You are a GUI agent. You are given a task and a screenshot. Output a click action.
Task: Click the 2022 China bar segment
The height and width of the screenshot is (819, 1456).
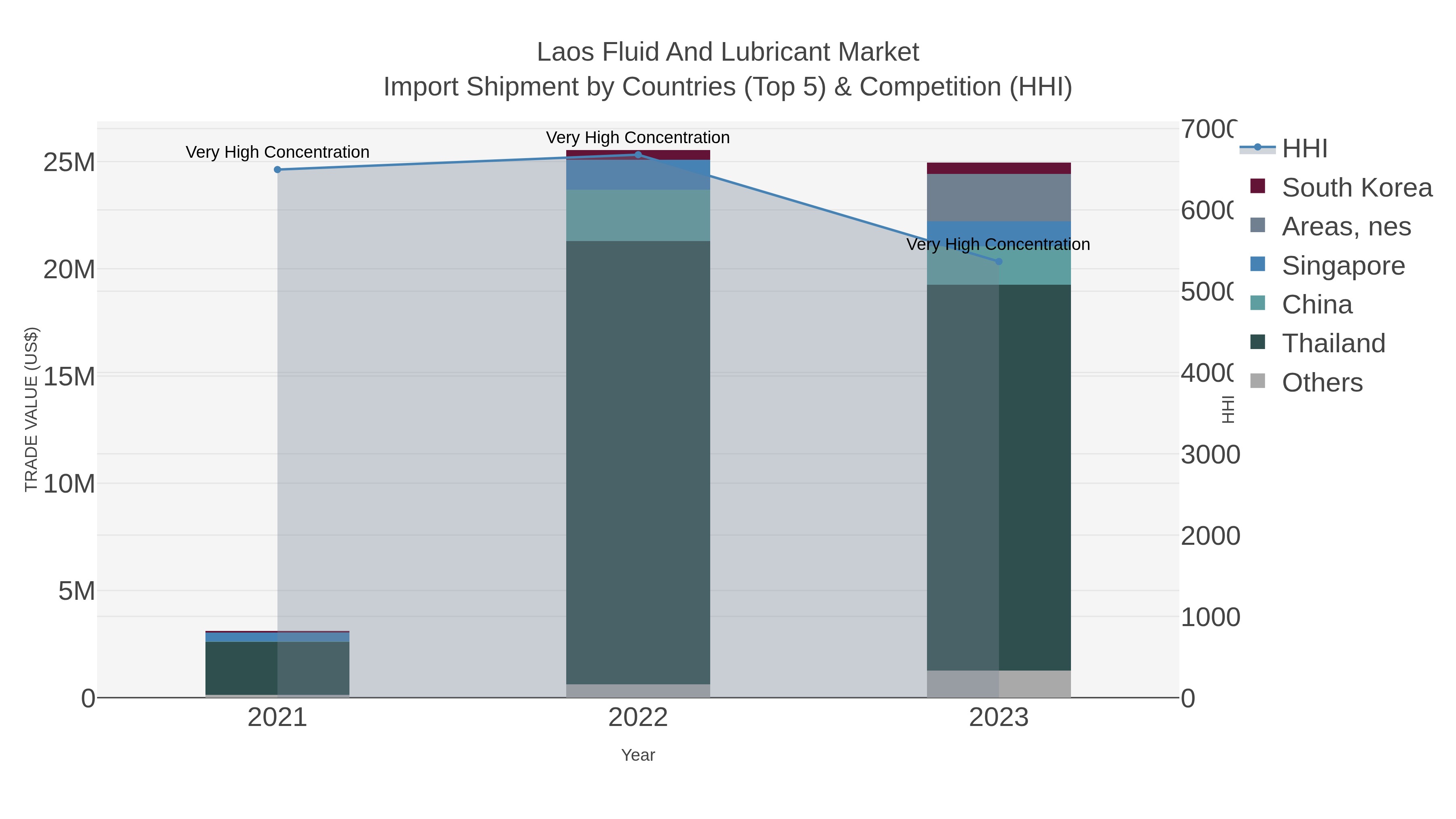point(638,215)
